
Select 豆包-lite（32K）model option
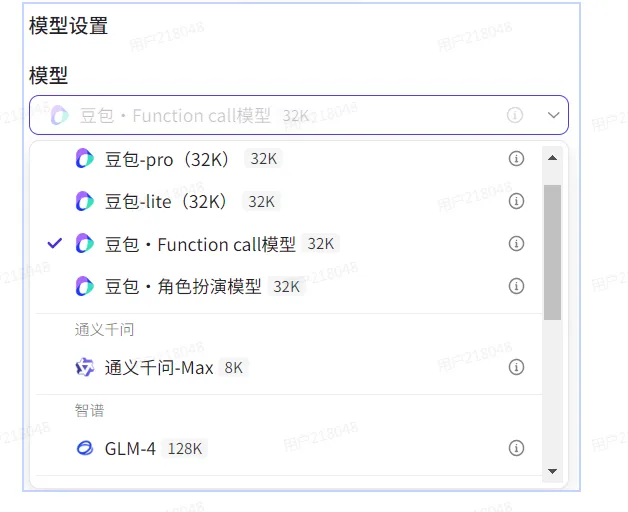click(x=288, y=201)
